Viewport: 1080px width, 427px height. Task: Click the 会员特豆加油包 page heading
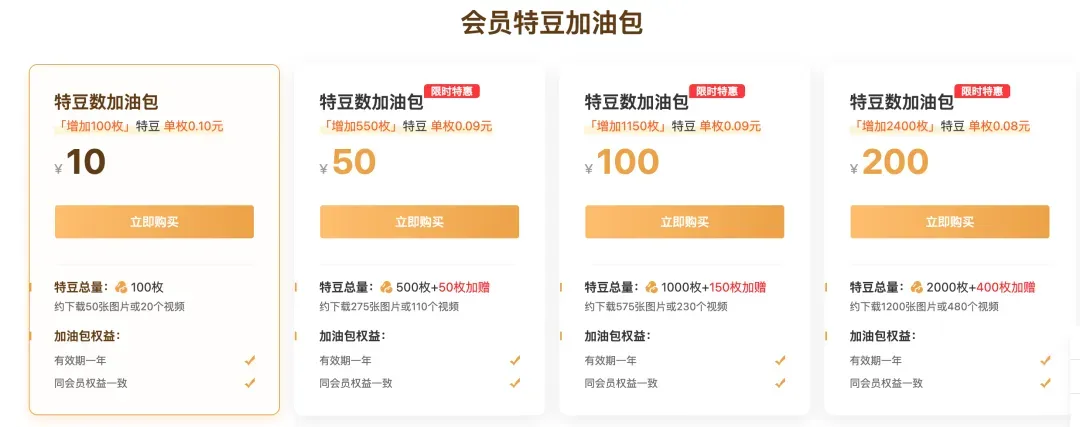(x=552, y=23)
